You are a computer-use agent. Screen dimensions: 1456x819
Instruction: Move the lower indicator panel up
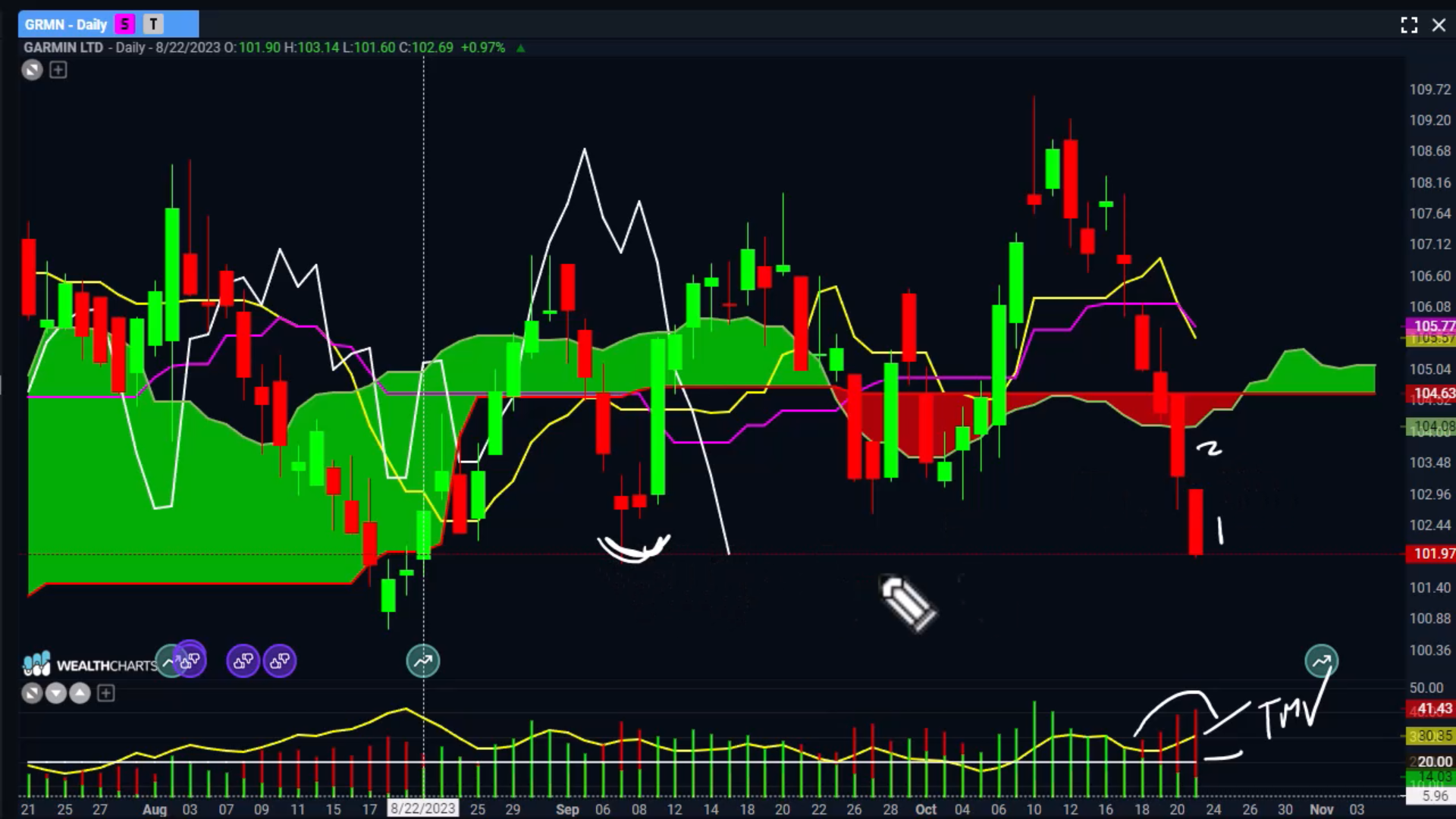[x=80, y=693]
